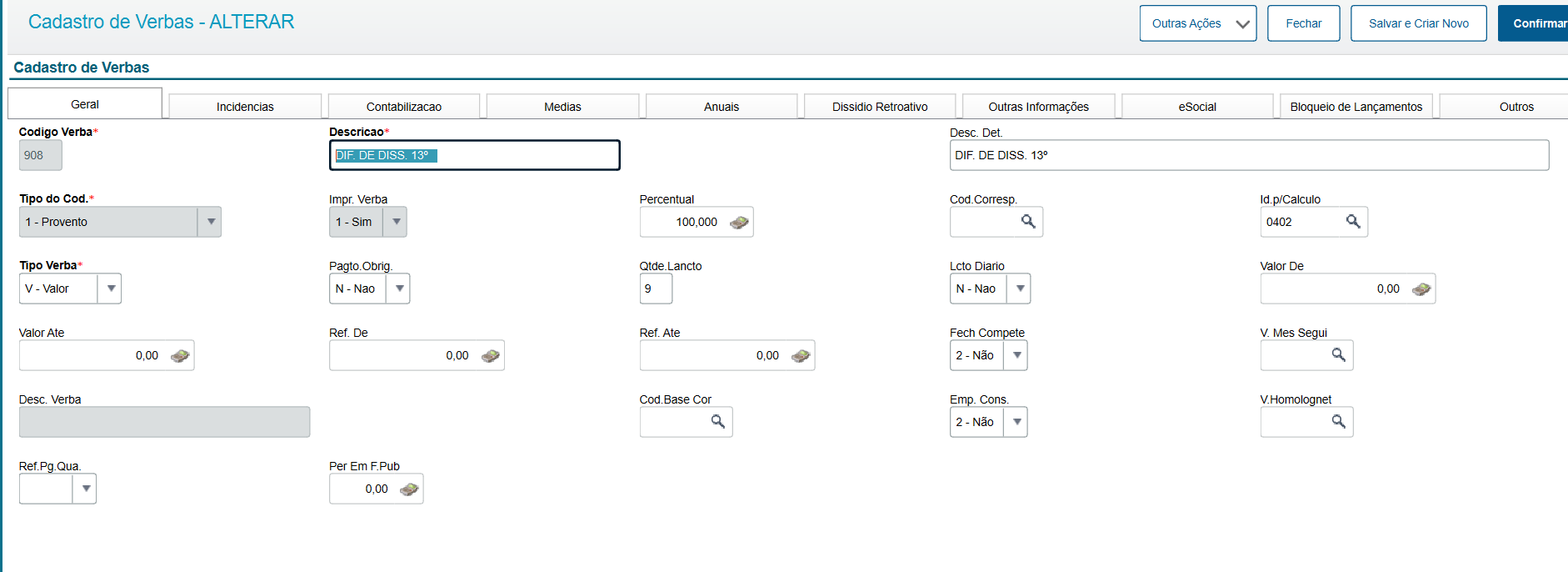The image size is (1568, 572).
Task: Open the eSocial tab
Action: (1197, 107)
